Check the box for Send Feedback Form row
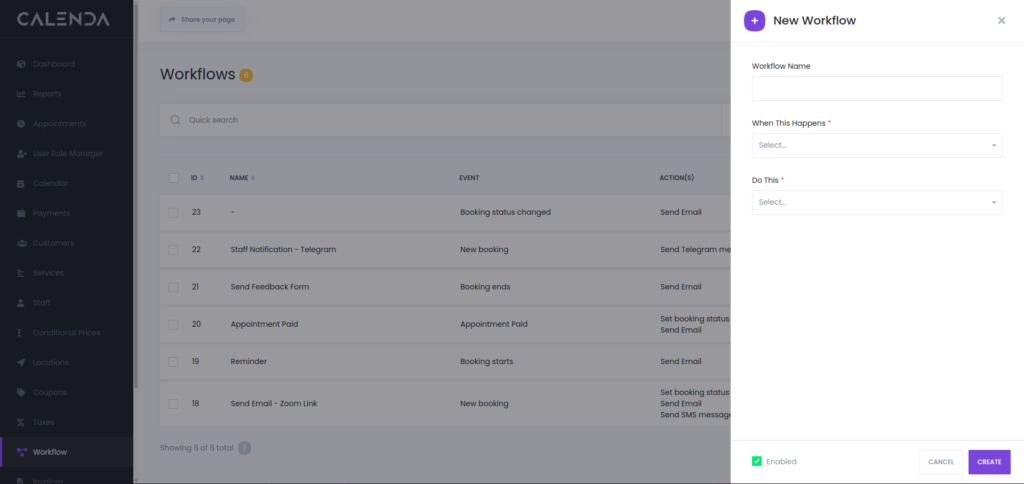 coord(173,287)
